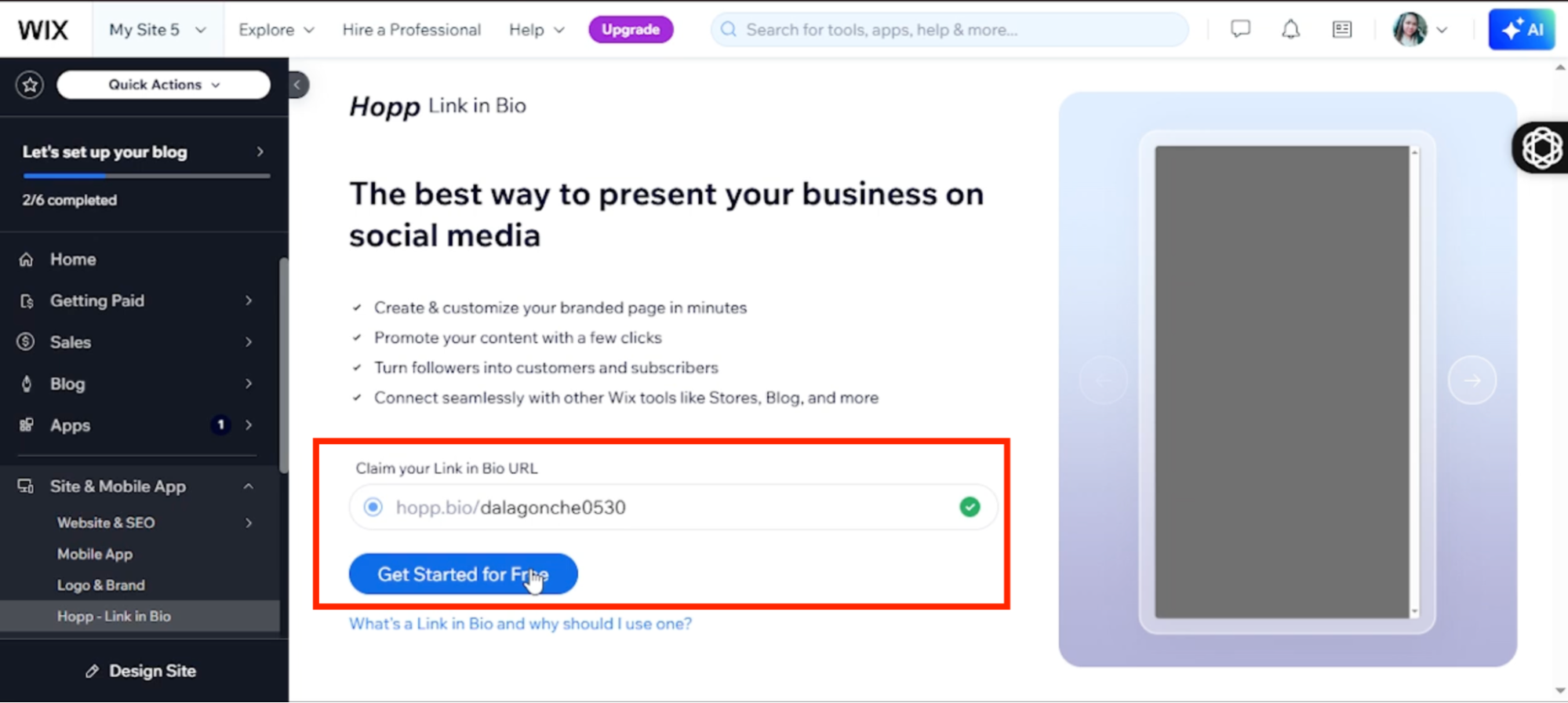This screenshot has height=703, width=1568.
Task: Open the My Site 5 dropdown
Action: click(157, 30)
